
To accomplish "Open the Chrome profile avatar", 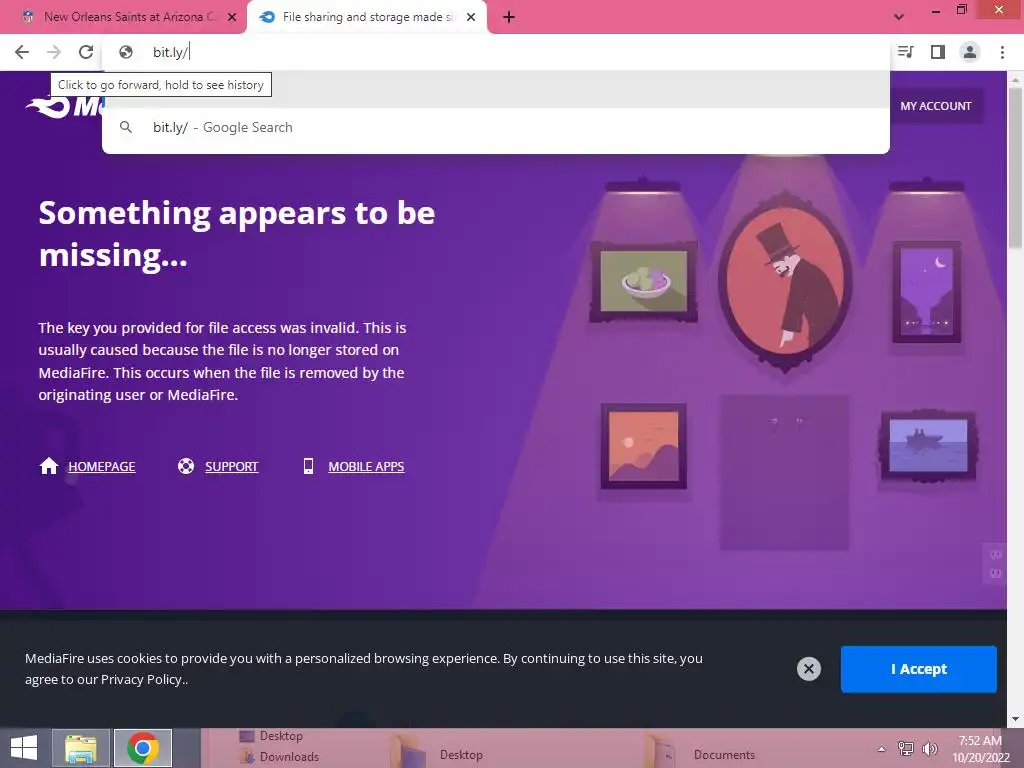I will pos(970,52).
